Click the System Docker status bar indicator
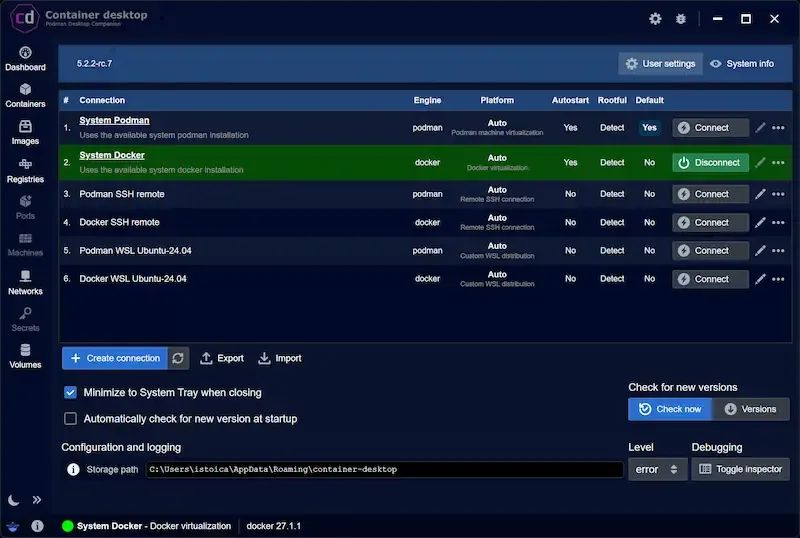 point(146,526)
